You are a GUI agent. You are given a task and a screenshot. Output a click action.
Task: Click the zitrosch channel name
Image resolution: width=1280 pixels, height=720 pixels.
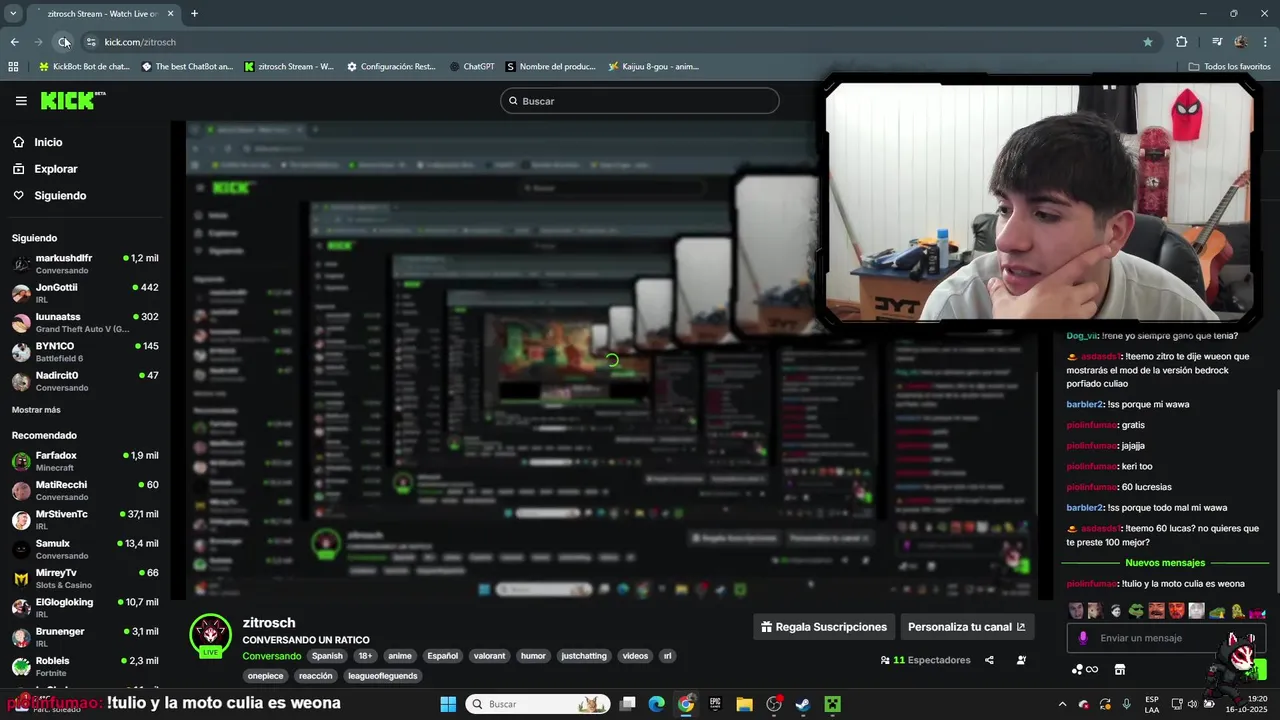(x=271, y=622)
